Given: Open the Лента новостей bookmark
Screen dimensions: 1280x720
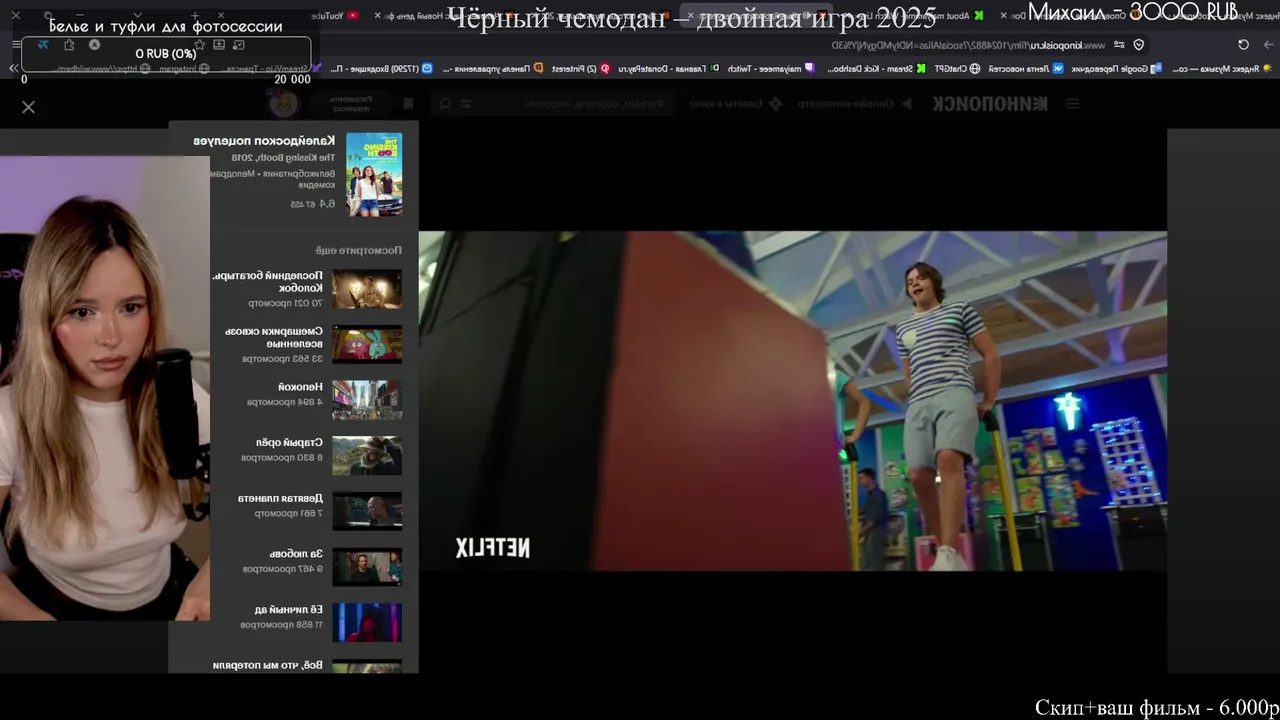Looking at the screenshot, I should pyautogui.click(x=1025, y=69).
